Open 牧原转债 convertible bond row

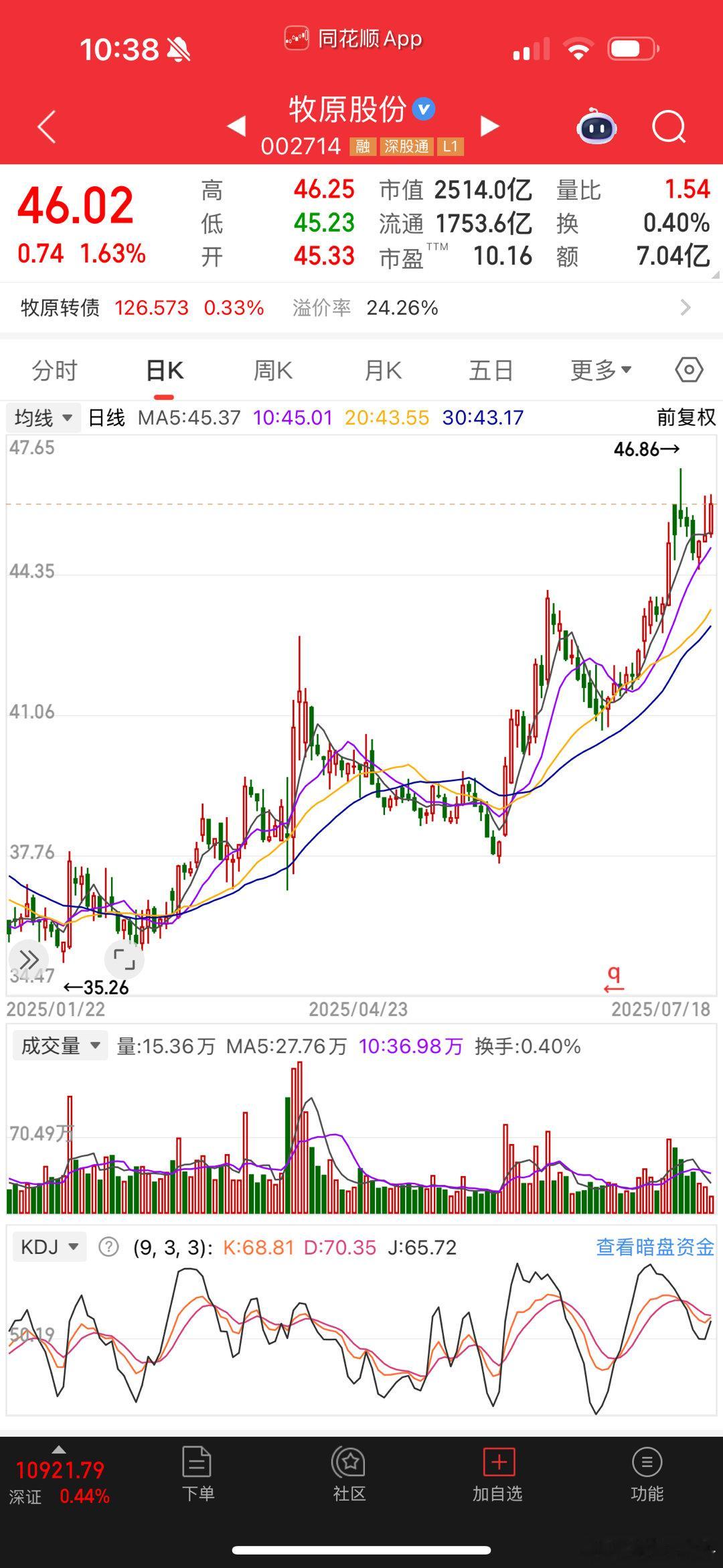[361, 307]
